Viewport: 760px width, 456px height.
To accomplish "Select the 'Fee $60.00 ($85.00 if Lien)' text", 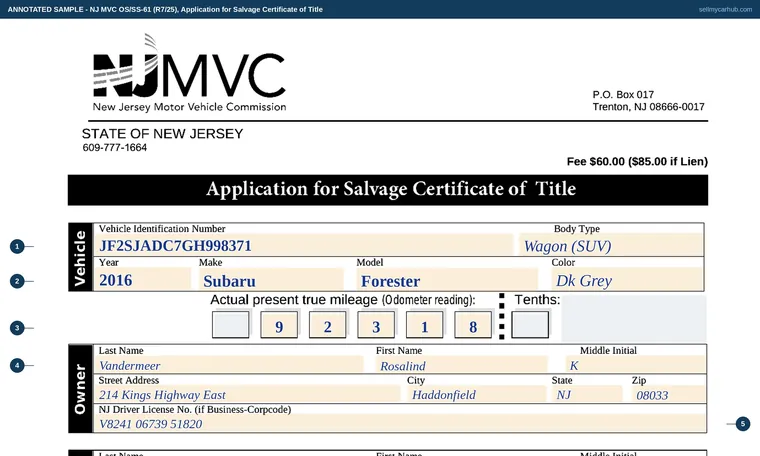I will (x=637, y=161).
